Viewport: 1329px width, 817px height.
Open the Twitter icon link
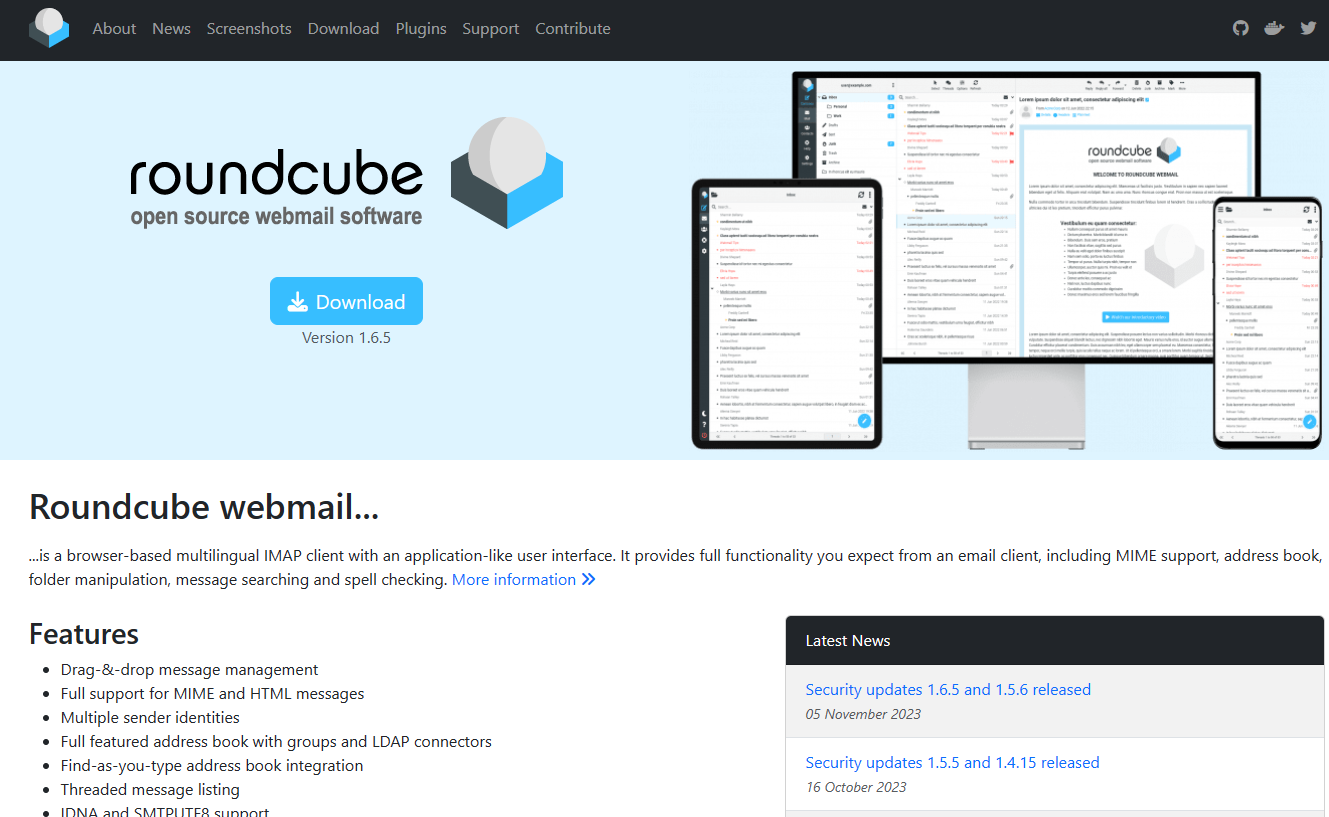click(1308, 28)
